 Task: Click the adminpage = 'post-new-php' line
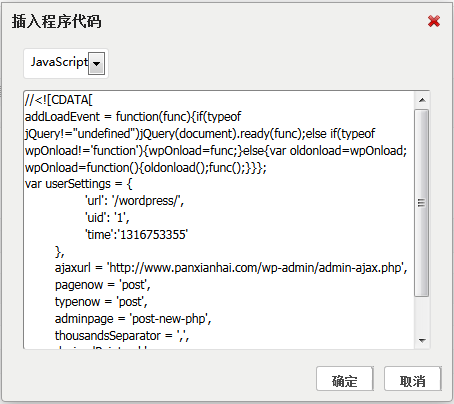[x=133, y=319]
